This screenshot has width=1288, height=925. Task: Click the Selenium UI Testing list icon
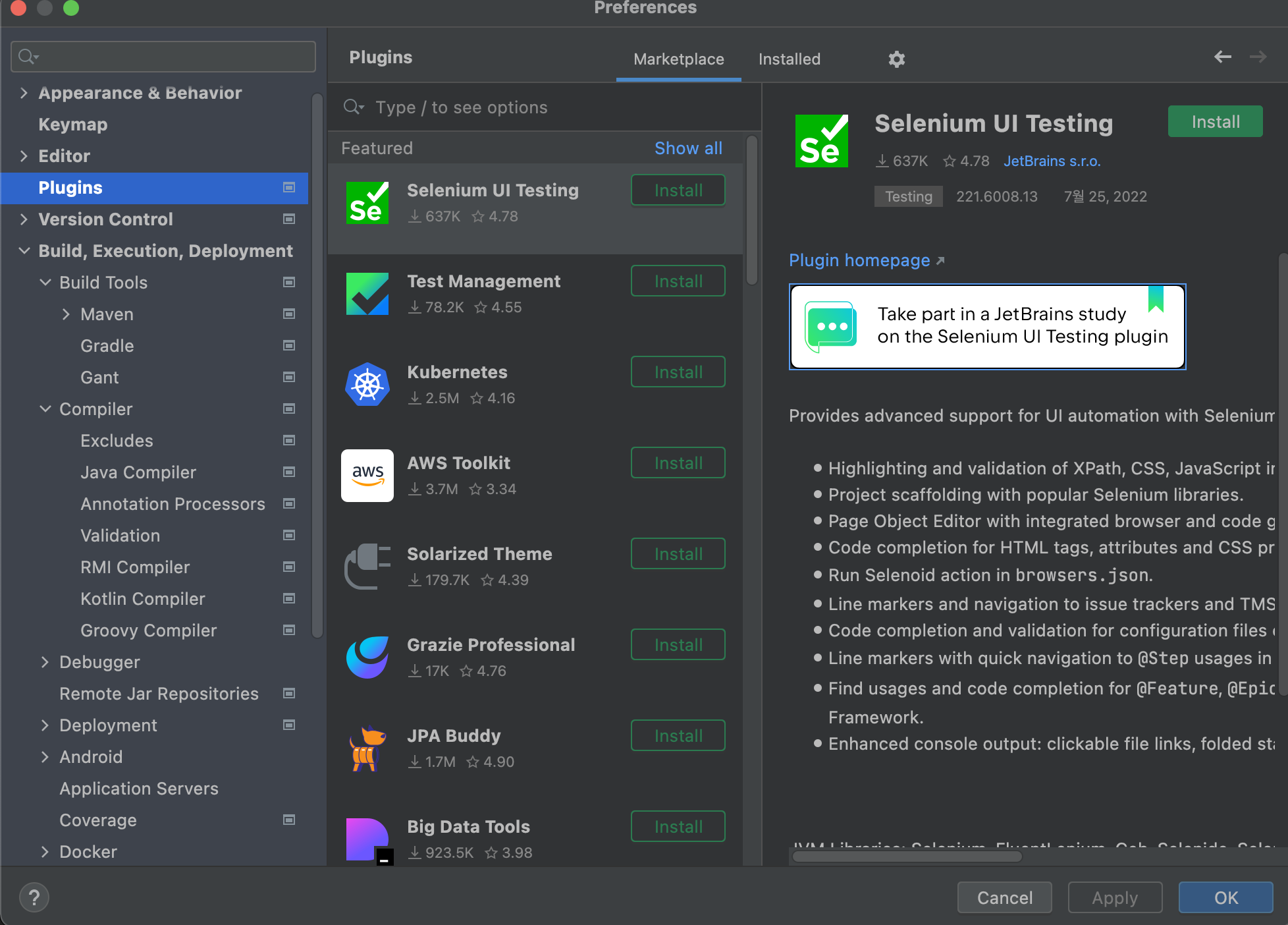pyautogui.click(x=367, y=203)
